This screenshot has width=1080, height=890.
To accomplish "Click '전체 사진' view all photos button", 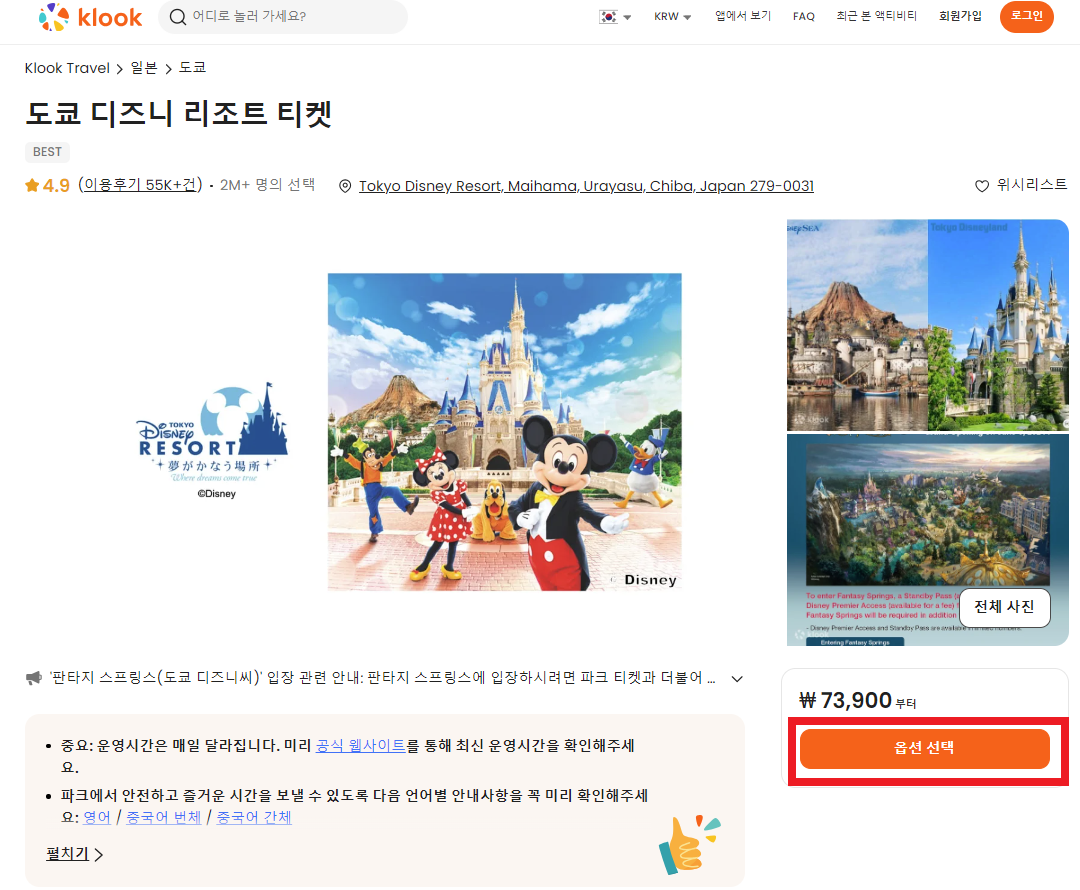I will tap(1004, 607).
